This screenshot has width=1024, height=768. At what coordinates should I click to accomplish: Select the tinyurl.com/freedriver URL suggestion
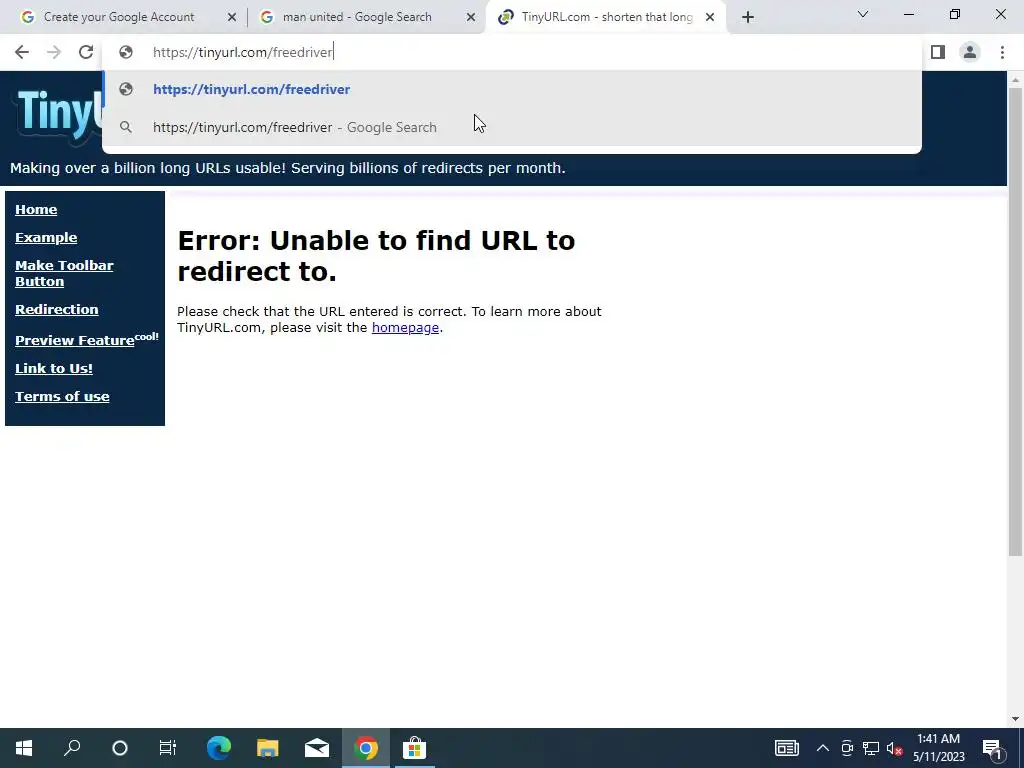(x=512, y=89)
